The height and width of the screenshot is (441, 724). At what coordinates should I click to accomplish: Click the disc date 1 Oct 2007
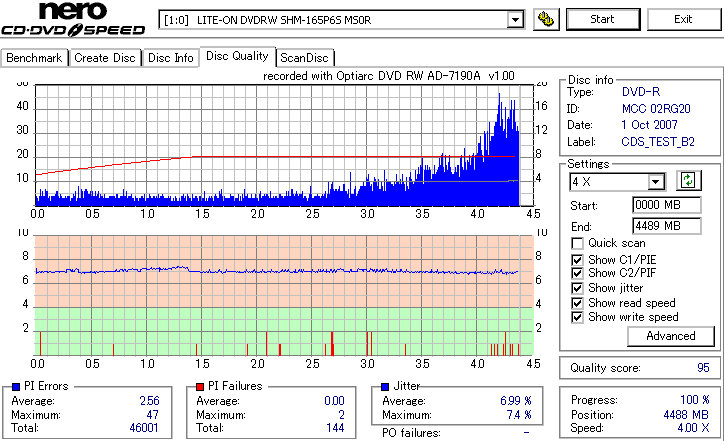click(649, 125)
